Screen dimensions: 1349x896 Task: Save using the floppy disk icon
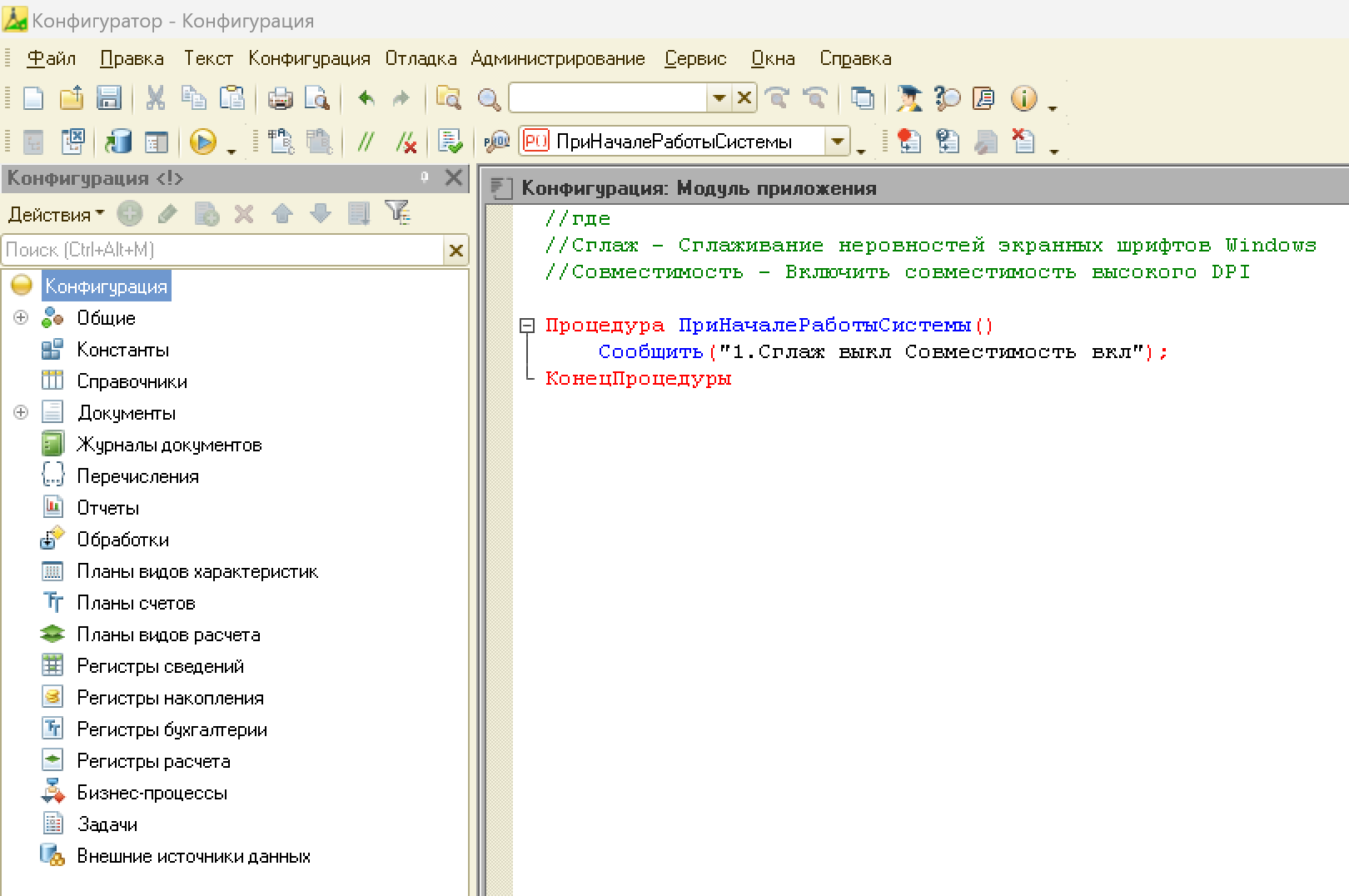(x=109, y=98)
